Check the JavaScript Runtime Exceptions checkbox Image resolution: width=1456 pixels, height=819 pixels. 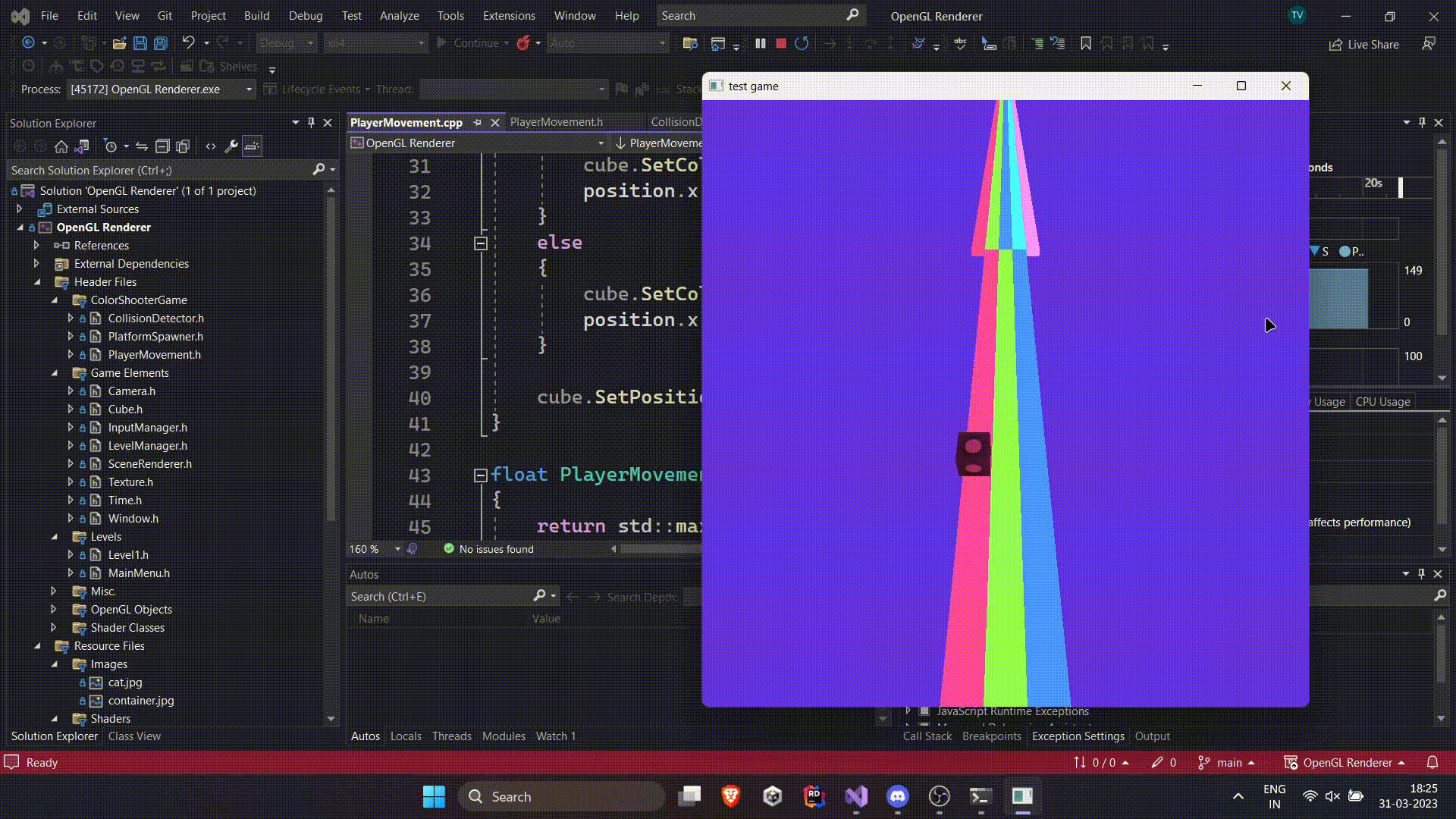click(924, 711)
